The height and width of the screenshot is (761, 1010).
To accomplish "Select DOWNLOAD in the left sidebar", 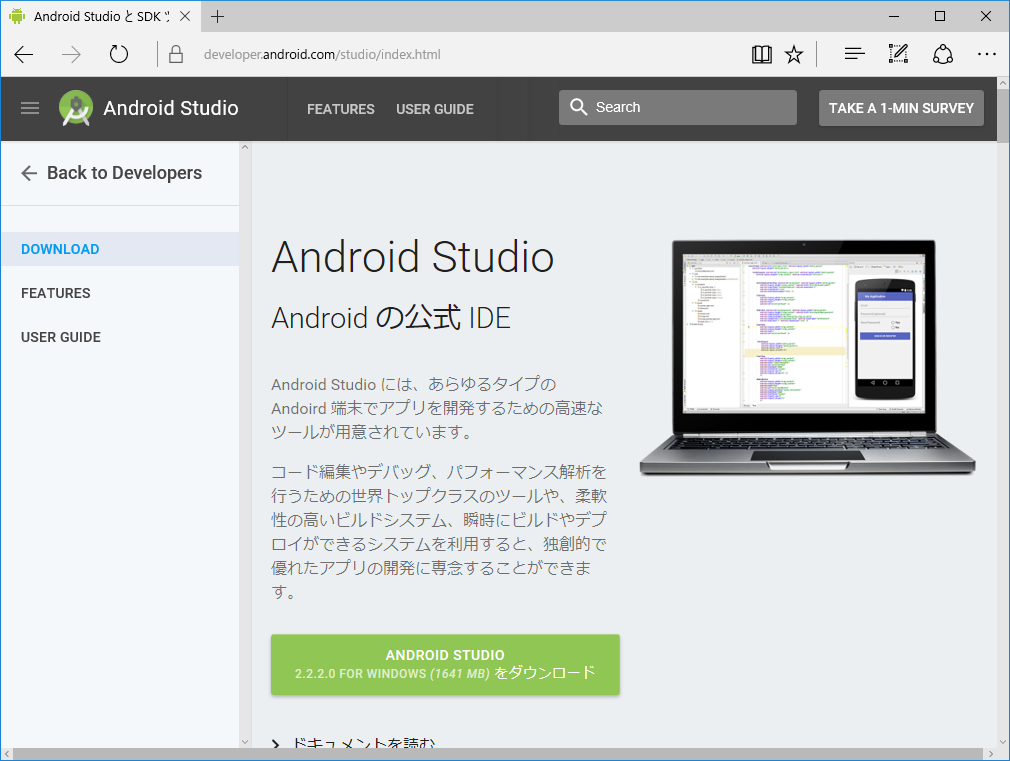I will coord(60,249).
